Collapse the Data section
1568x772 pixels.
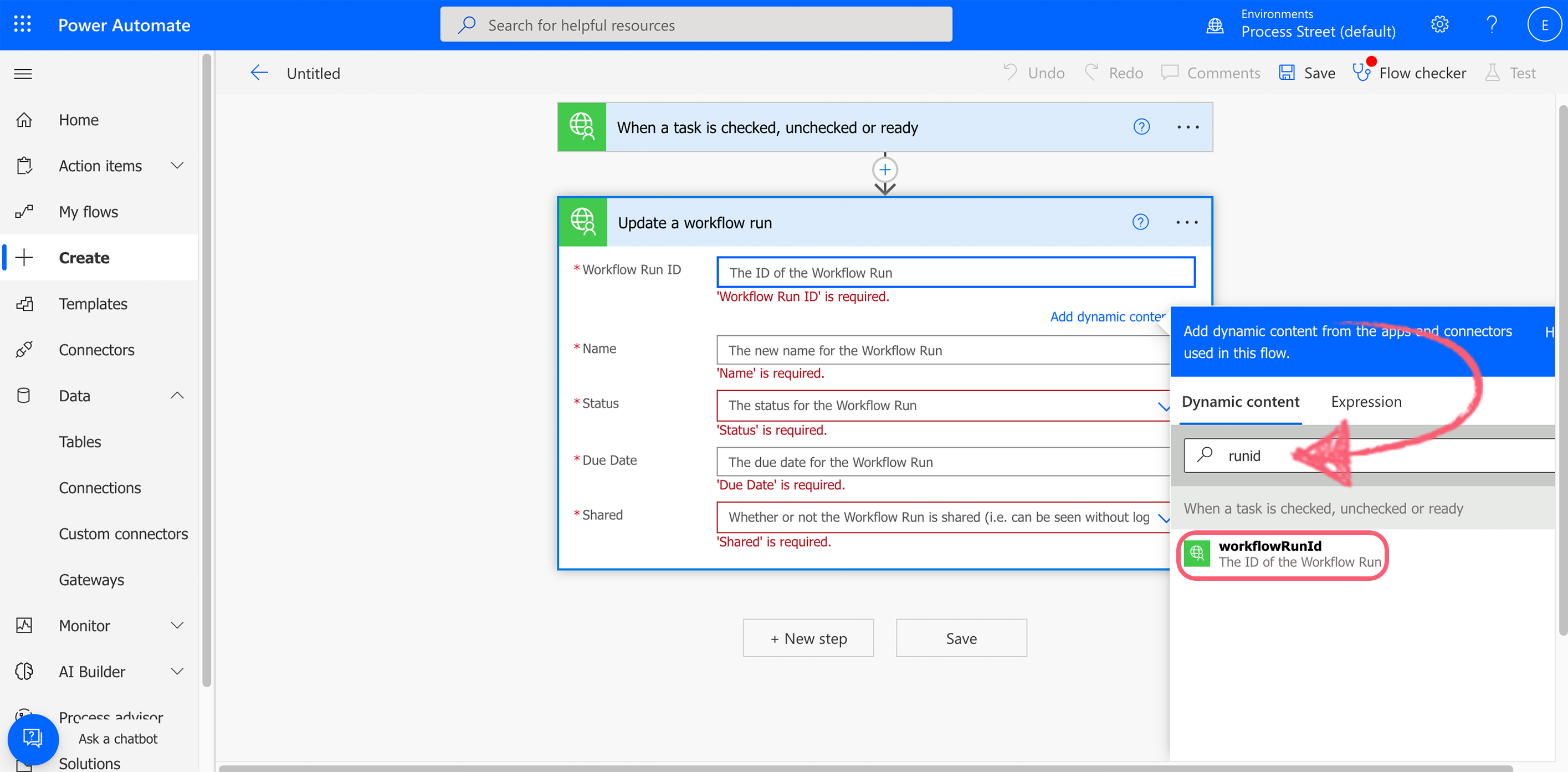177,396
